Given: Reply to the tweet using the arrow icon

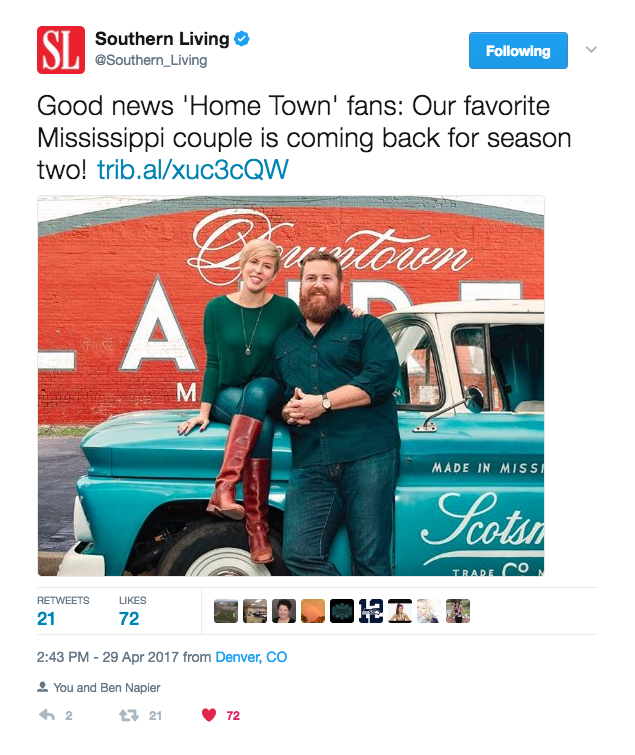Looking at the screenshot, I should click(x=47, y=715).
